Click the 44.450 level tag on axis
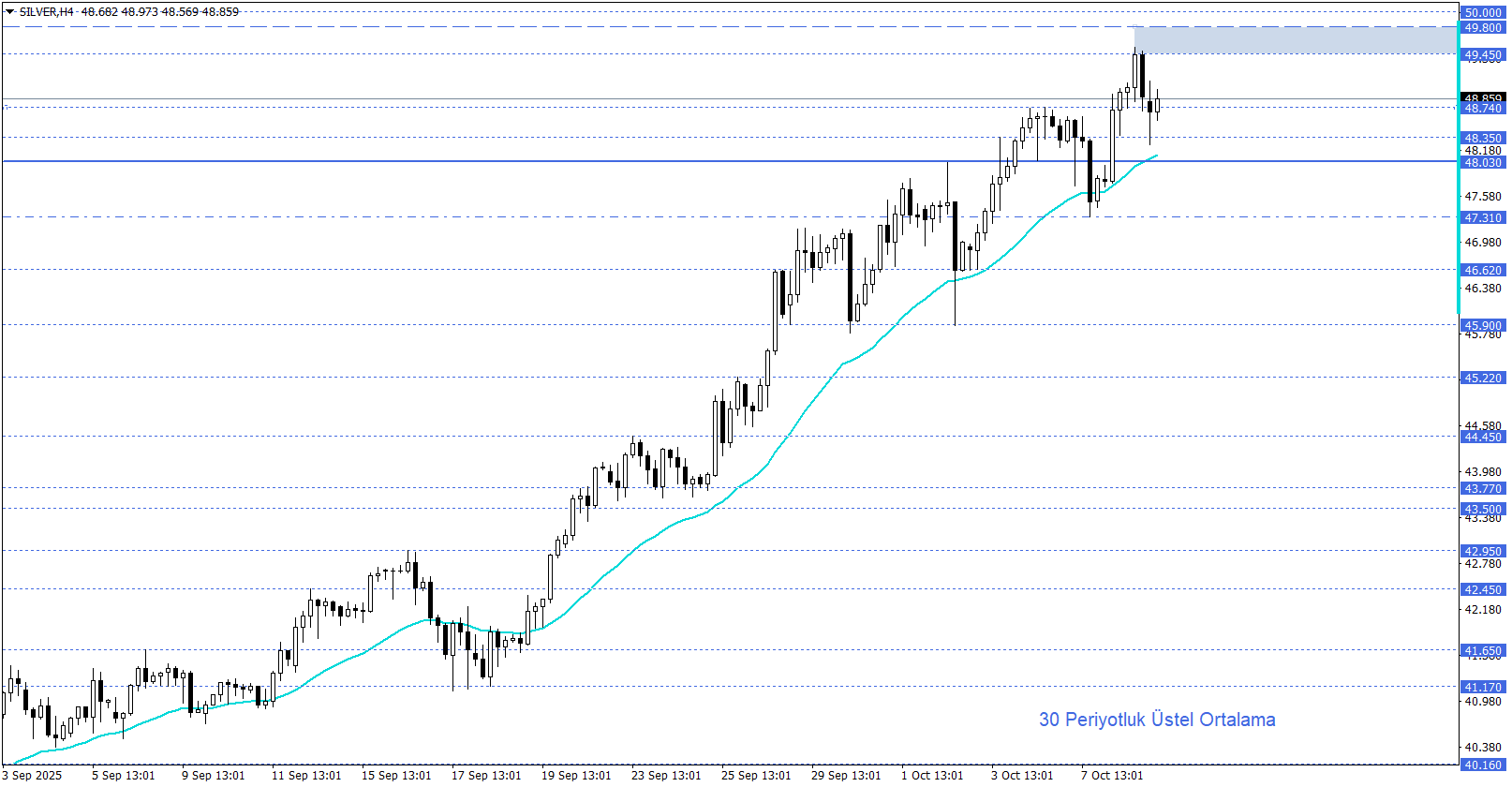1512x787 pixels. point(1483,438)
